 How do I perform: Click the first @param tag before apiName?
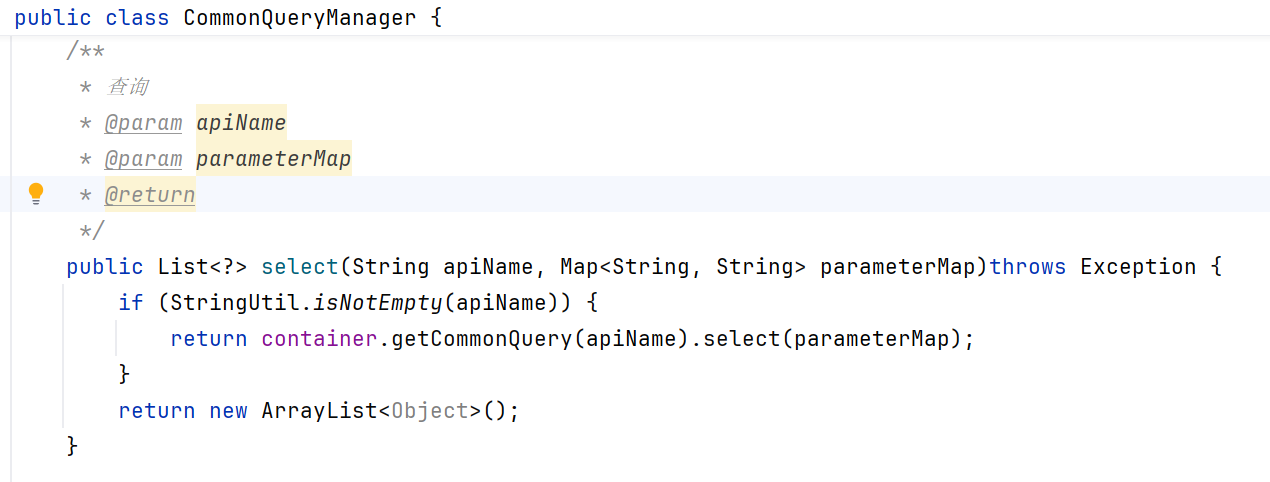point(143,123)
